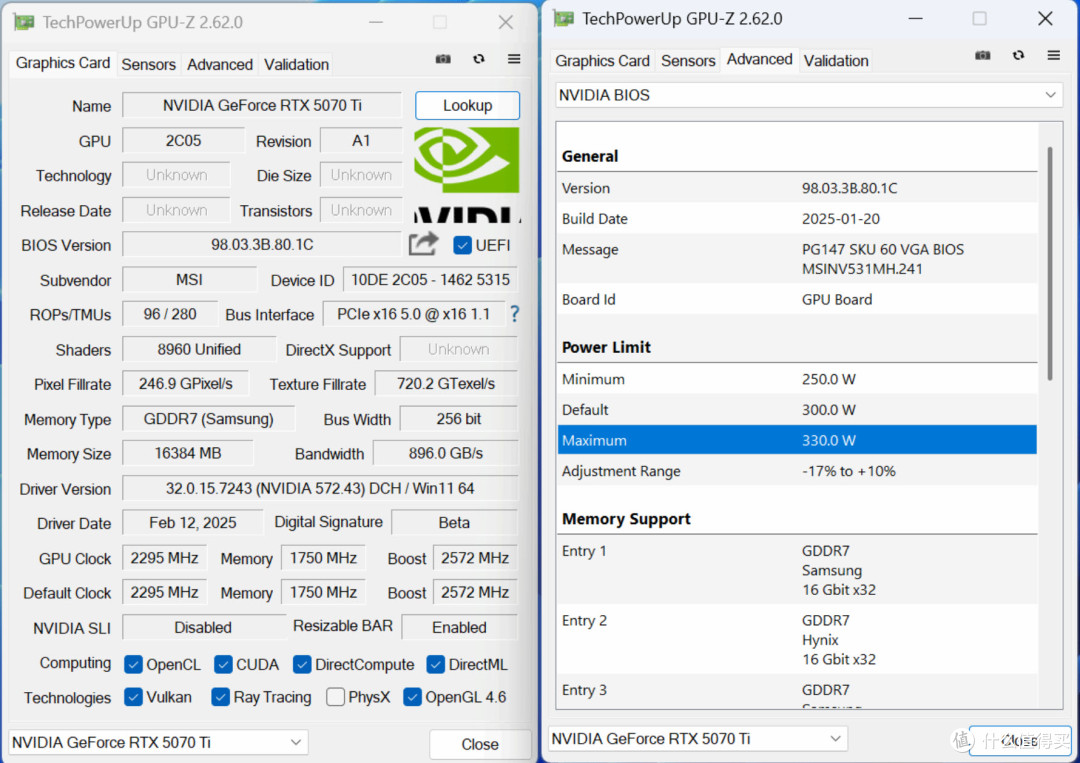Open hamburger menu in right GPU-Z window

pyautogui.click(x=1053, y=55)
